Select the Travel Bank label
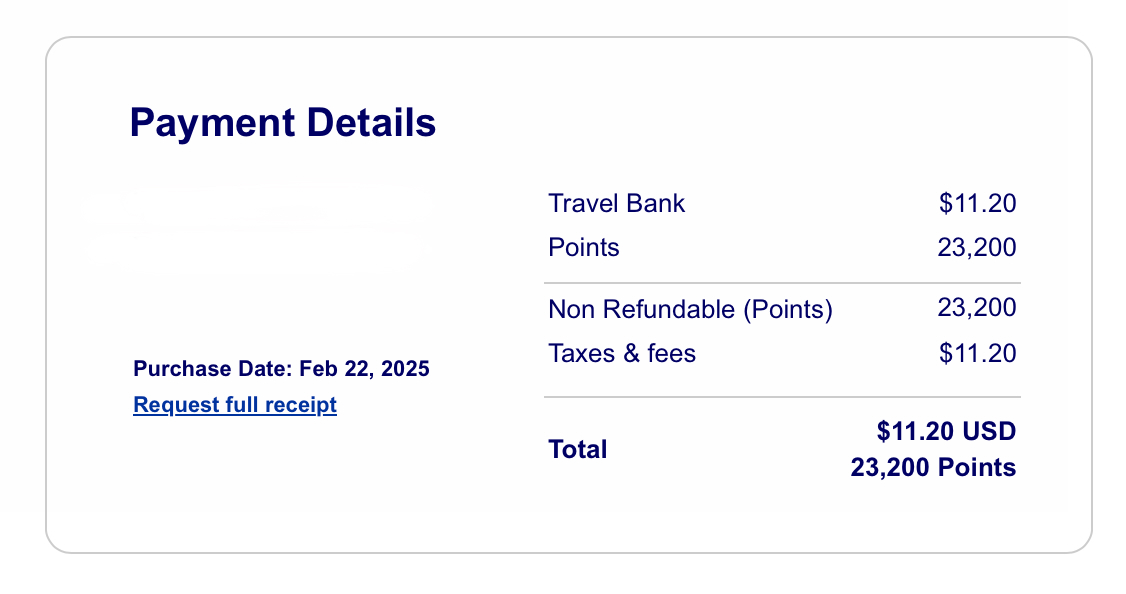This screenshot has height=594, width=1126. pos(617,204)
